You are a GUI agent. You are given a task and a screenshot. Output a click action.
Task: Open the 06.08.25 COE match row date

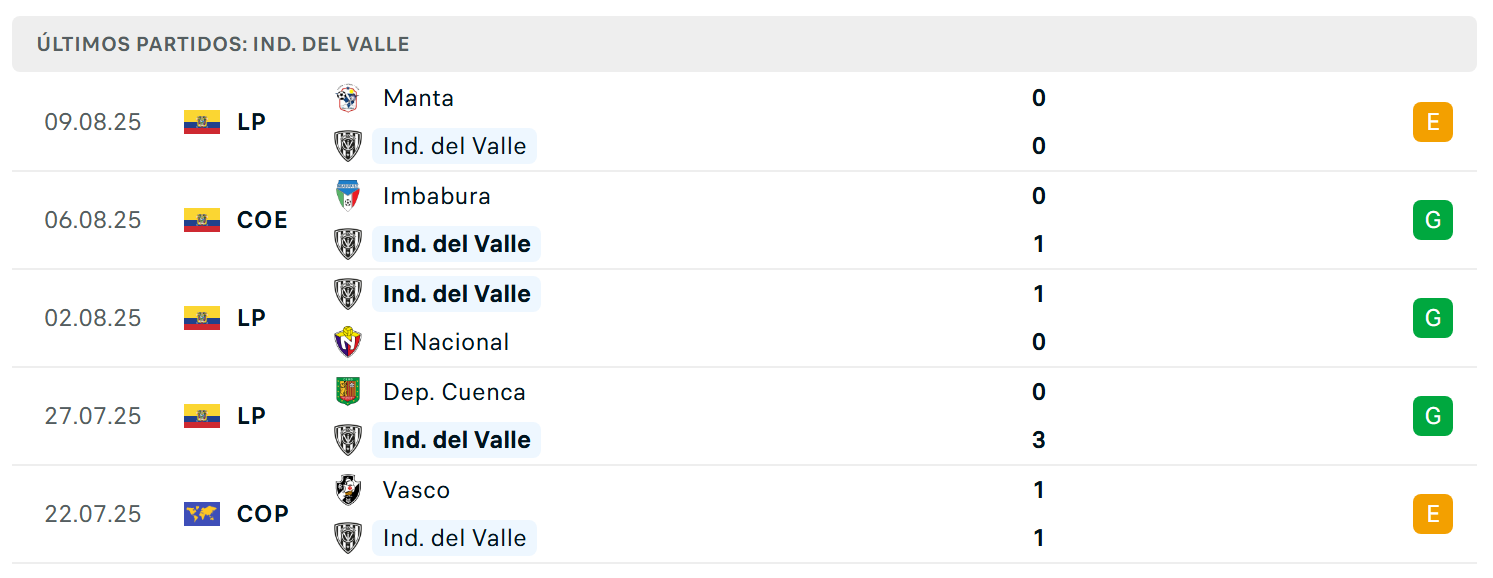pyautogui.click(x=93, y=220)
